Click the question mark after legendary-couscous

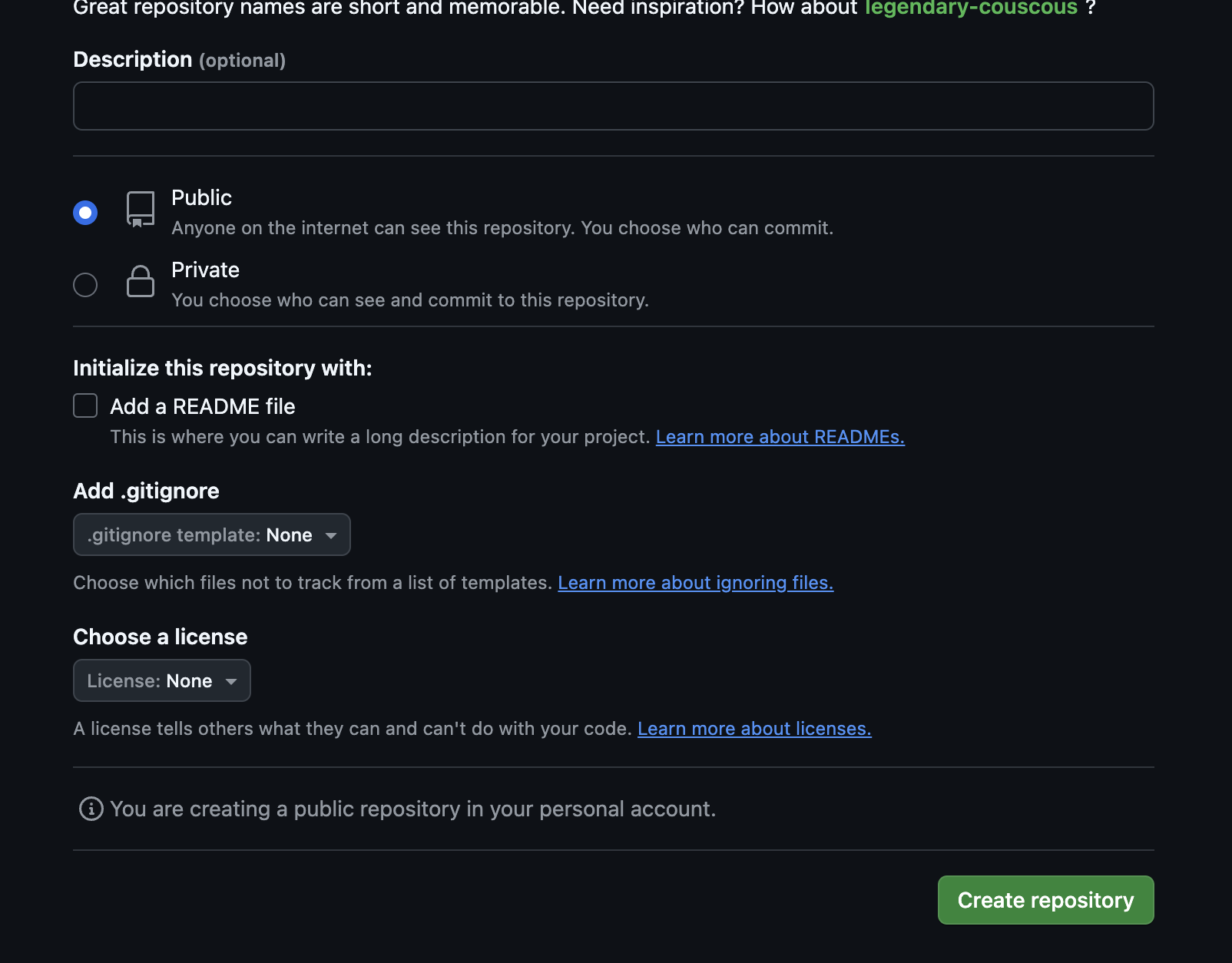[1091, 8]
